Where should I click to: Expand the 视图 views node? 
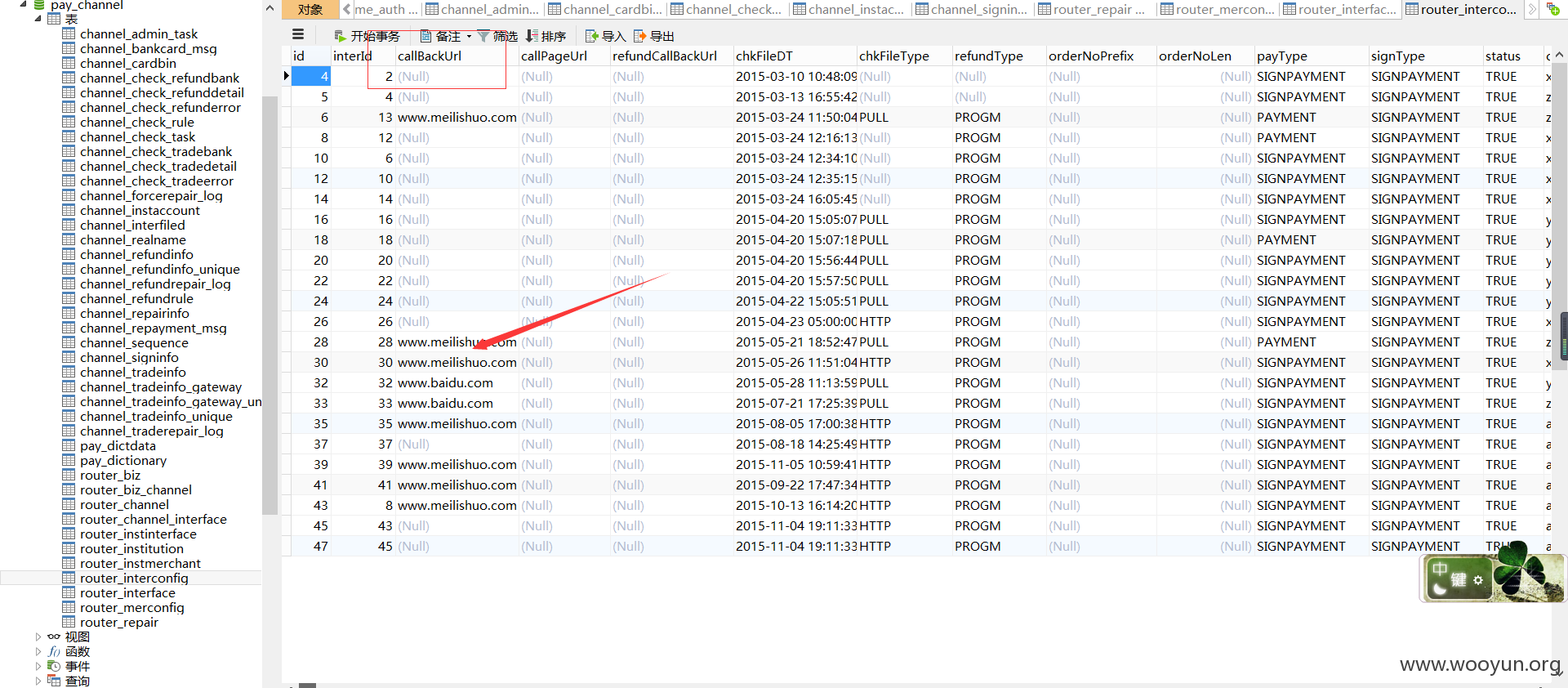click(x=38, y=637)
